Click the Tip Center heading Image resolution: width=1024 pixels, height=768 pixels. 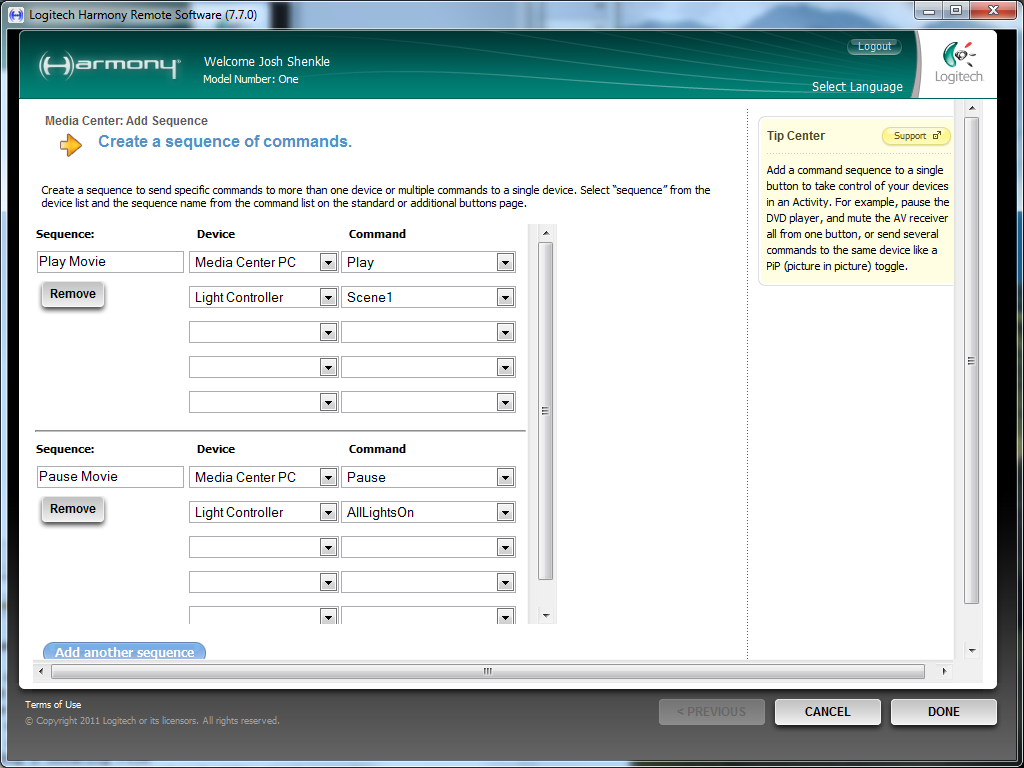pos(795,136)
